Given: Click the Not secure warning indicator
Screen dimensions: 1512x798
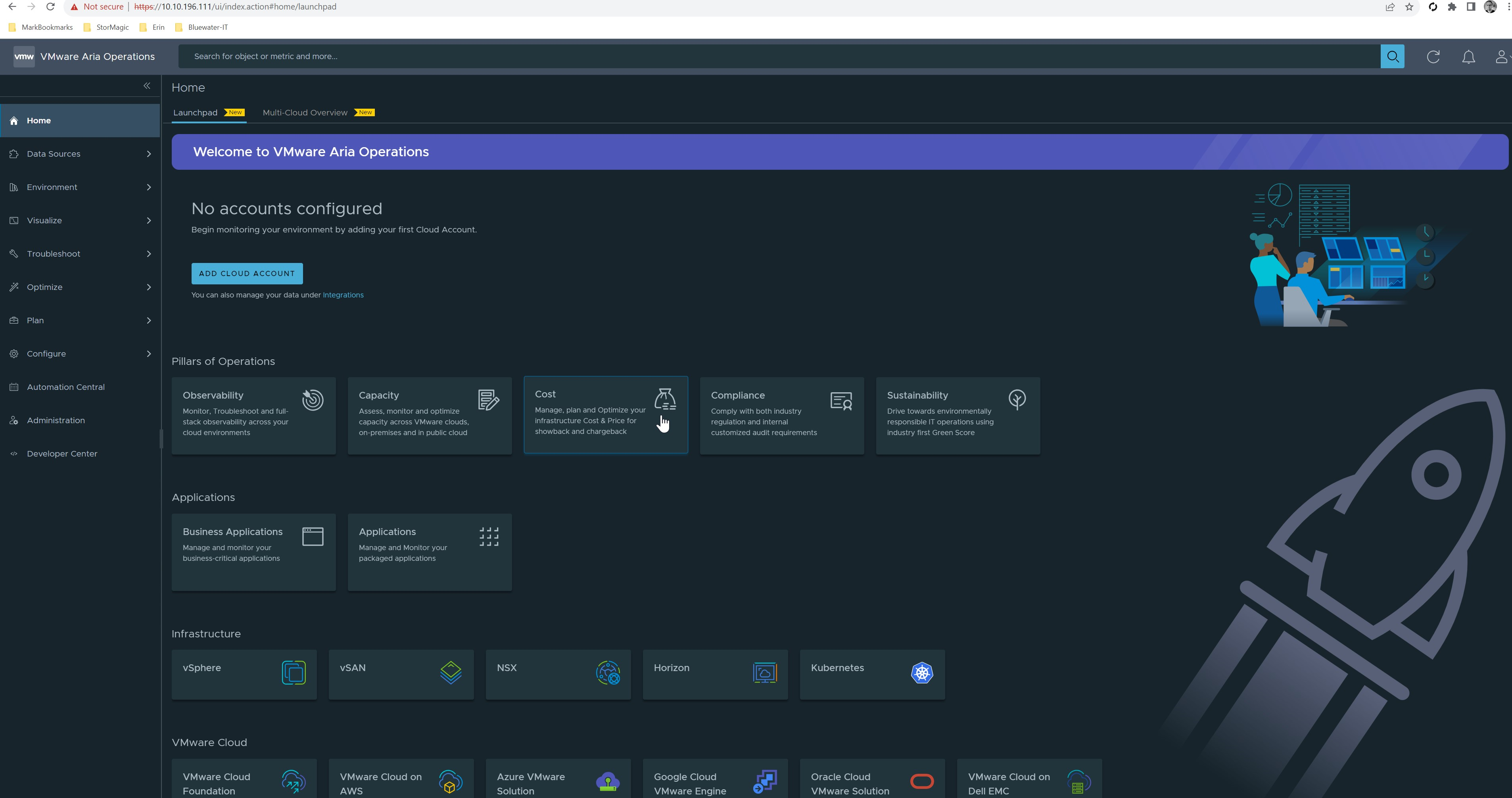Looking at the screenshot, I should (97, 7).
